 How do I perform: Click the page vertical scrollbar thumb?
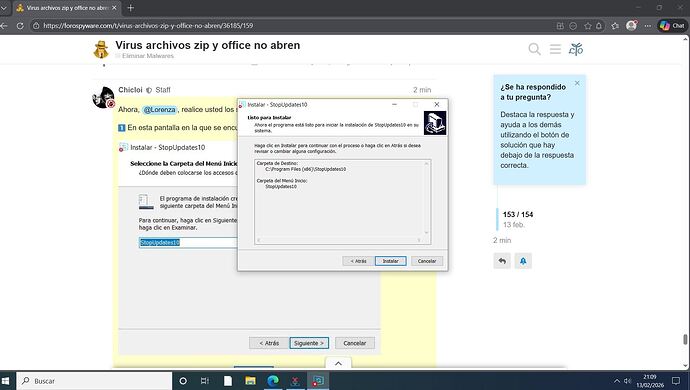[685, 339]
